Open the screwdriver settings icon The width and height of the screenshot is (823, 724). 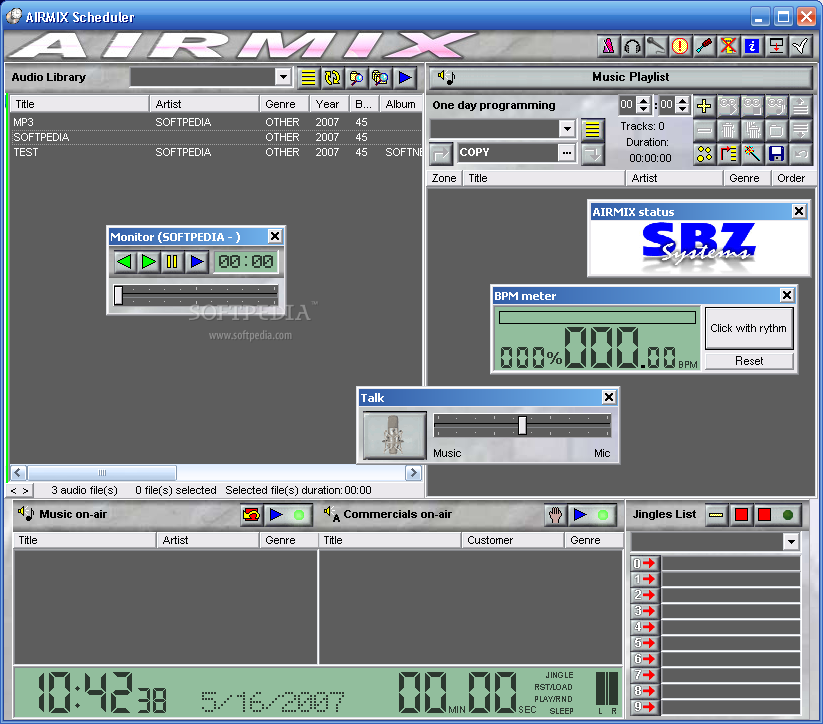coord(704,46)
